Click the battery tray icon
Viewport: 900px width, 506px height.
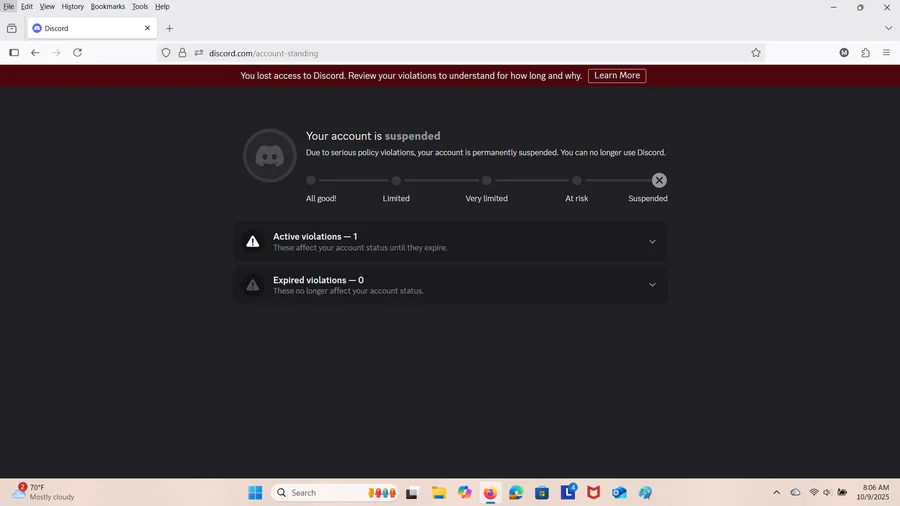[842, 493]
